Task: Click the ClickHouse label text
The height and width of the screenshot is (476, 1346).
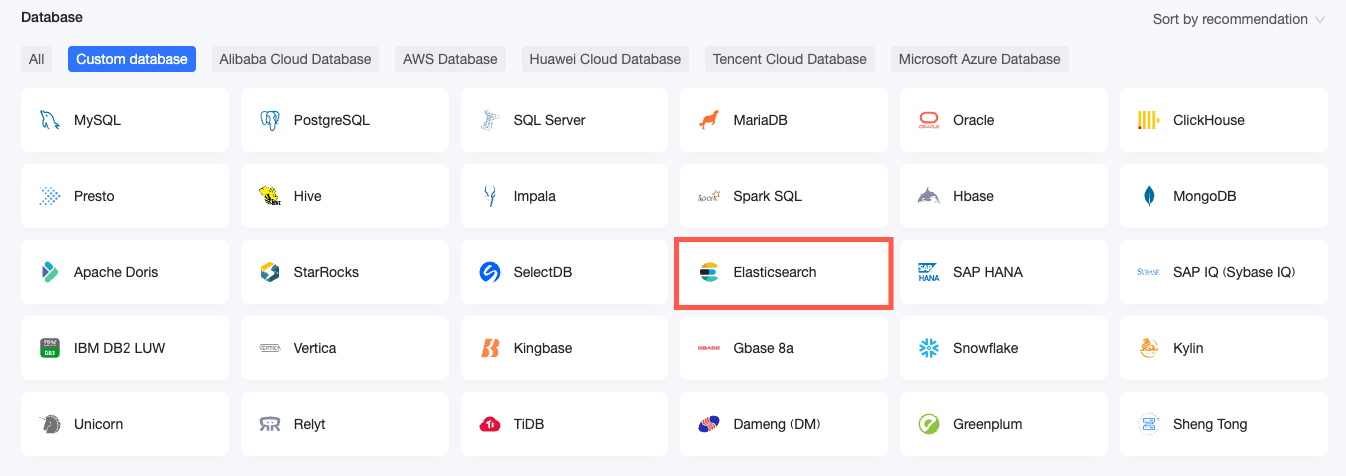Action: [1209, 120]
